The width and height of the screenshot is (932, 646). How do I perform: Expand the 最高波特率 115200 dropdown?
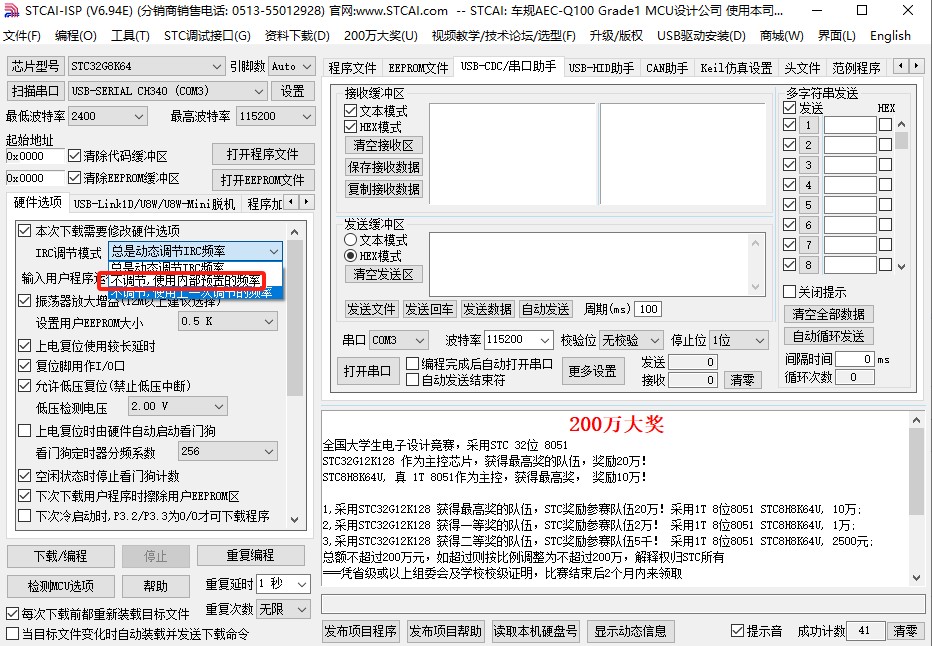(x=275, y=116)
